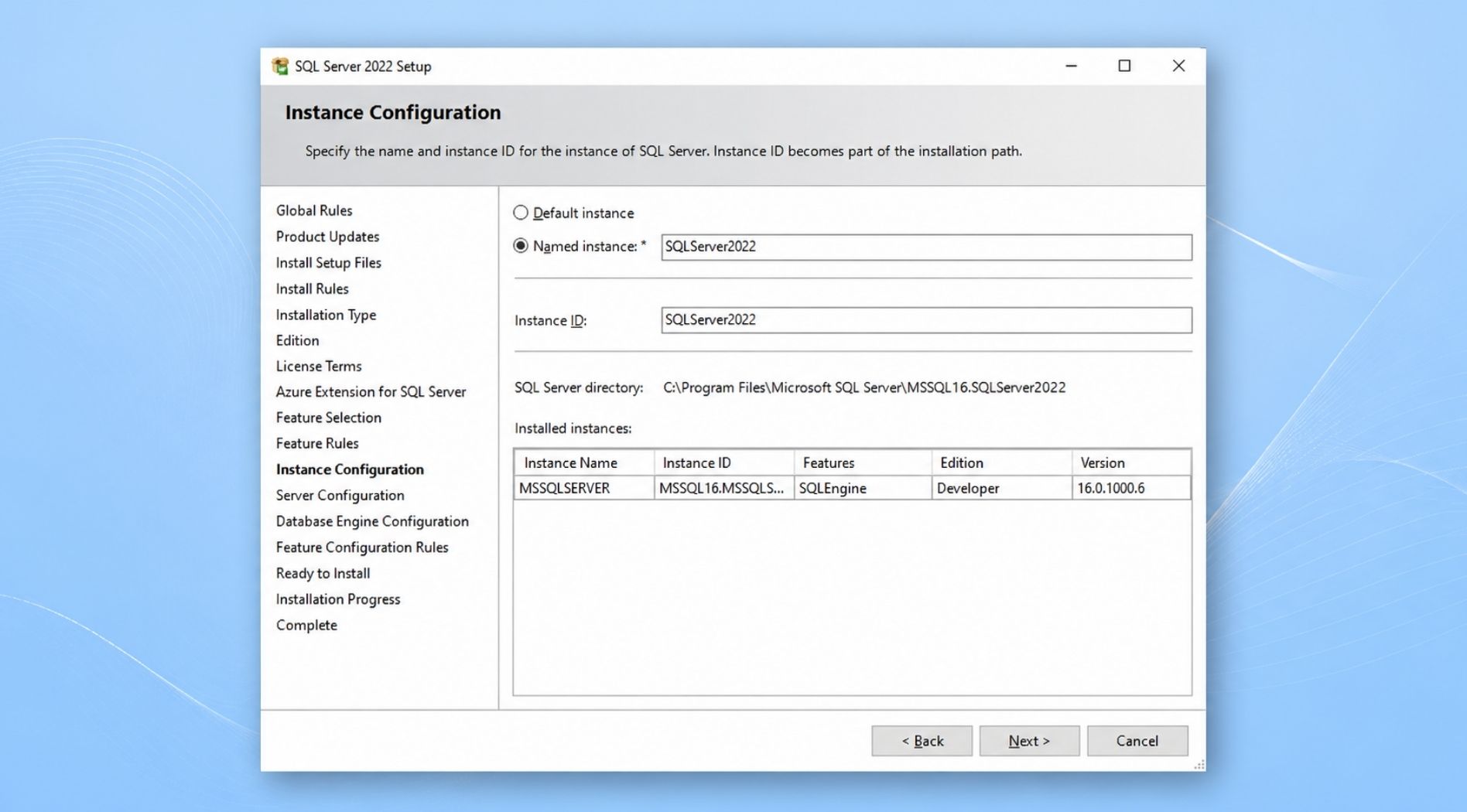Click the Global Rules step in sidebar
1467x812 pixels.
pos(314,210)
